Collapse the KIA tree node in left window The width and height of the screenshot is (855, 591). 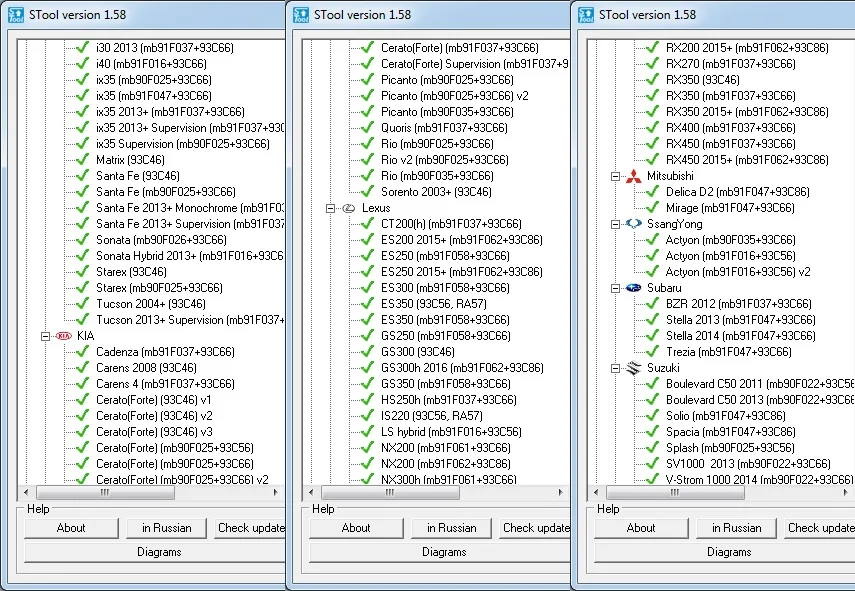pos(45,336)
